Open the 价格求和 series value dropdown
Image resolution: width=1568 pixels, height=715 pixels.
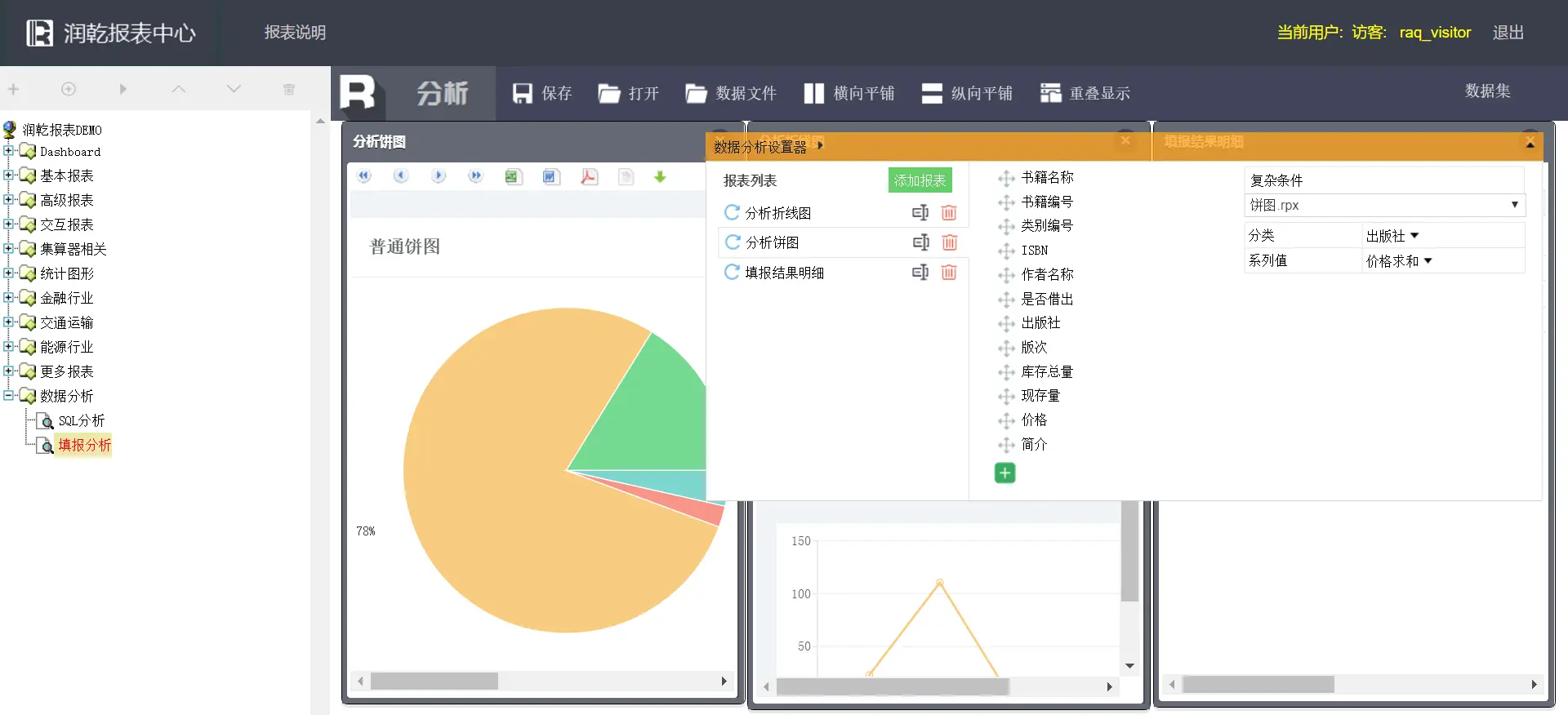click(1399, 261)
